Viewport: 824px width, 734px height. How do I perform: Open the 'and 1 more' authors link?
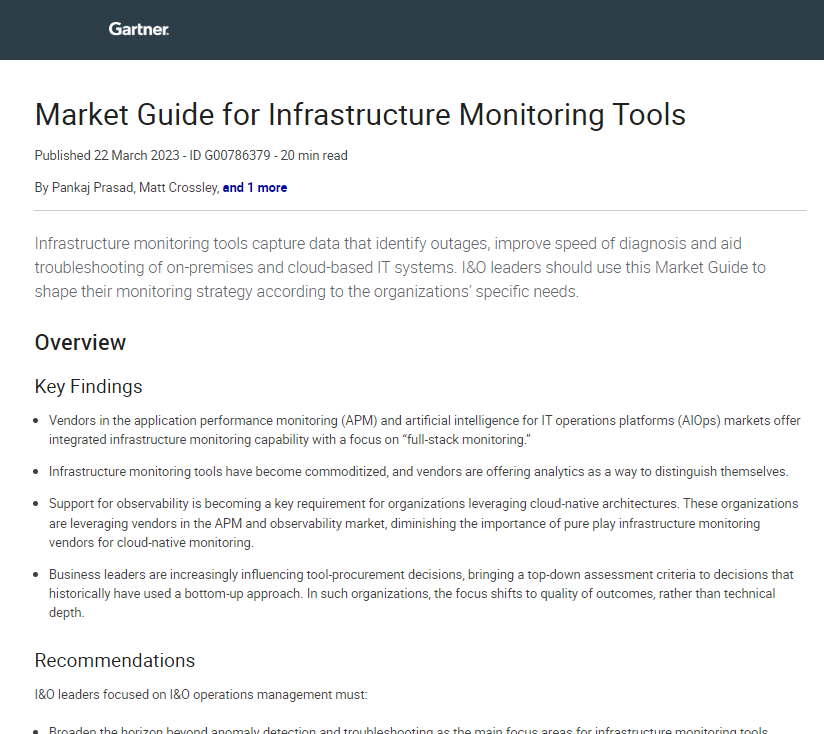[255, 187]
